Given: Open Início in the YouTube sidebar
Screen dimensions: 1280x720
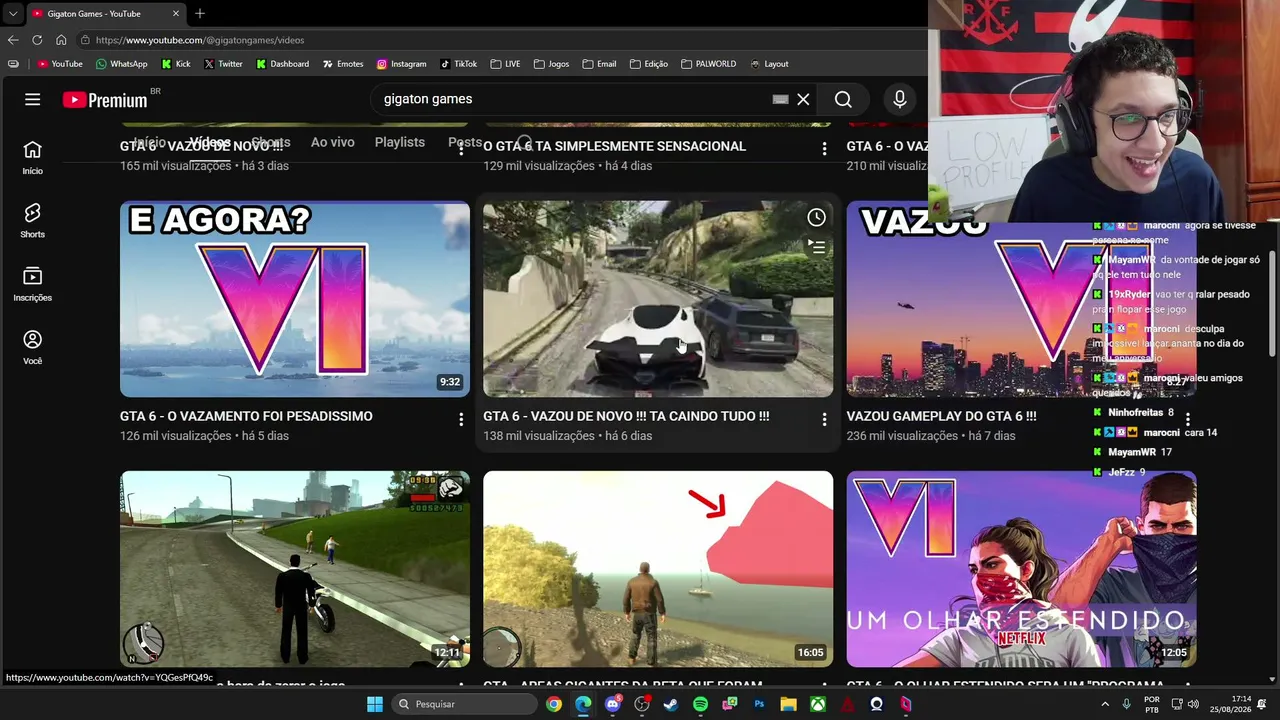Looking at the screenshot, I should 32,158.
